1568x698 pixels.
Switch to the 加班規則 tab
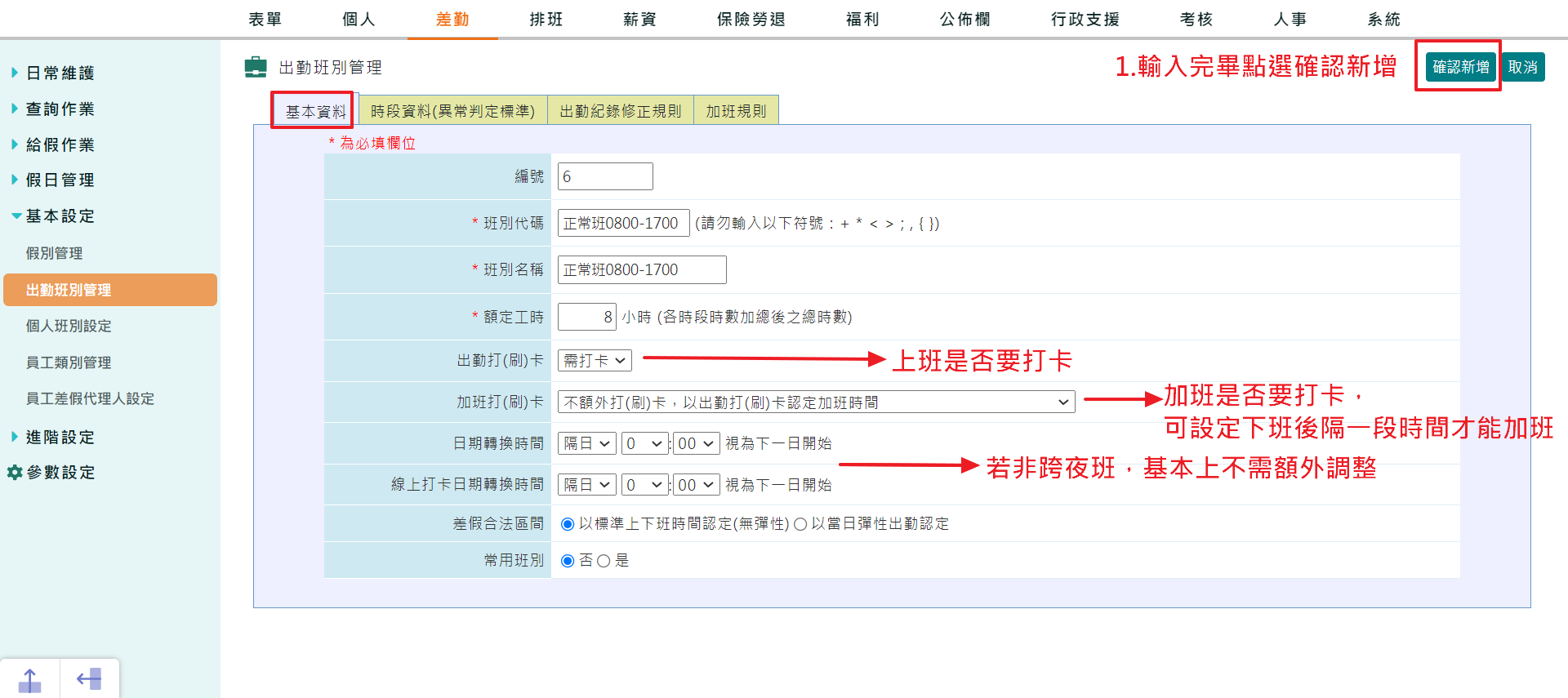tap(736, 110)
